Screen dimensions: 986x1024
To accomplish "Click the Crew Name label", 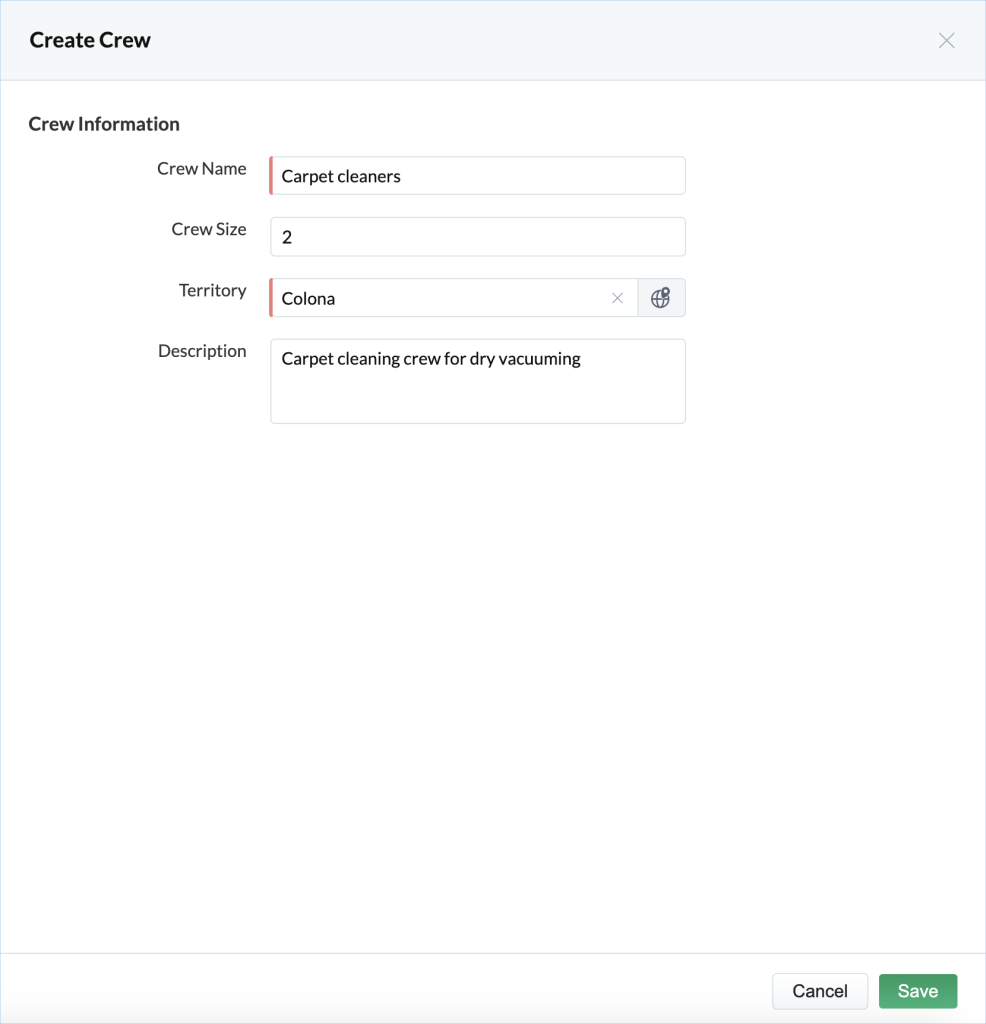I will pos(201,169).
